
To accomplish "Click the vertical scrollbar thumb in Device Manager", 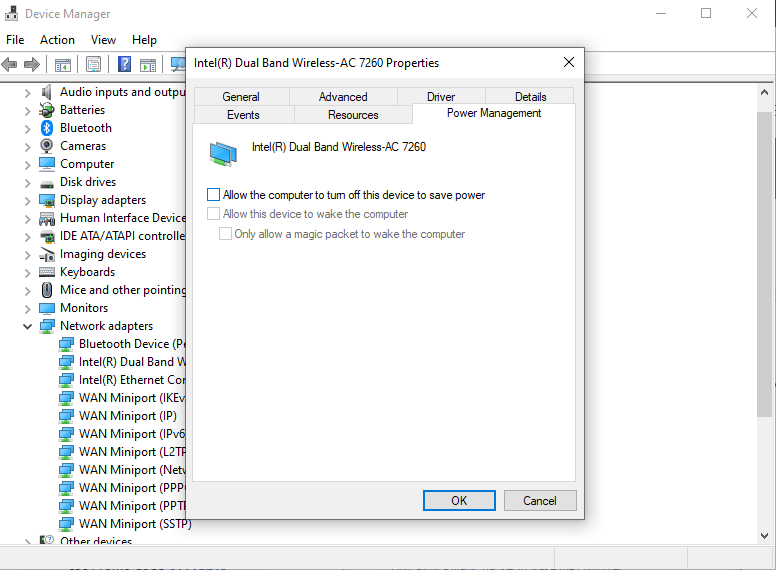I will point(764,264).
